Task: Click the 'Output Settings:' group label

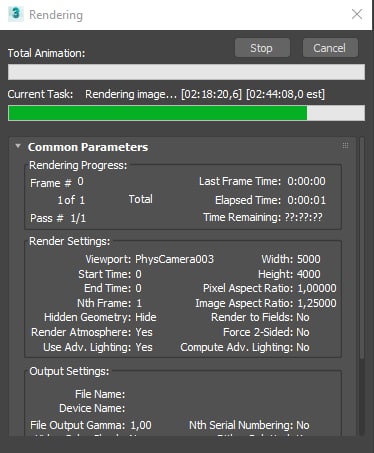Action: click(69, 371)
